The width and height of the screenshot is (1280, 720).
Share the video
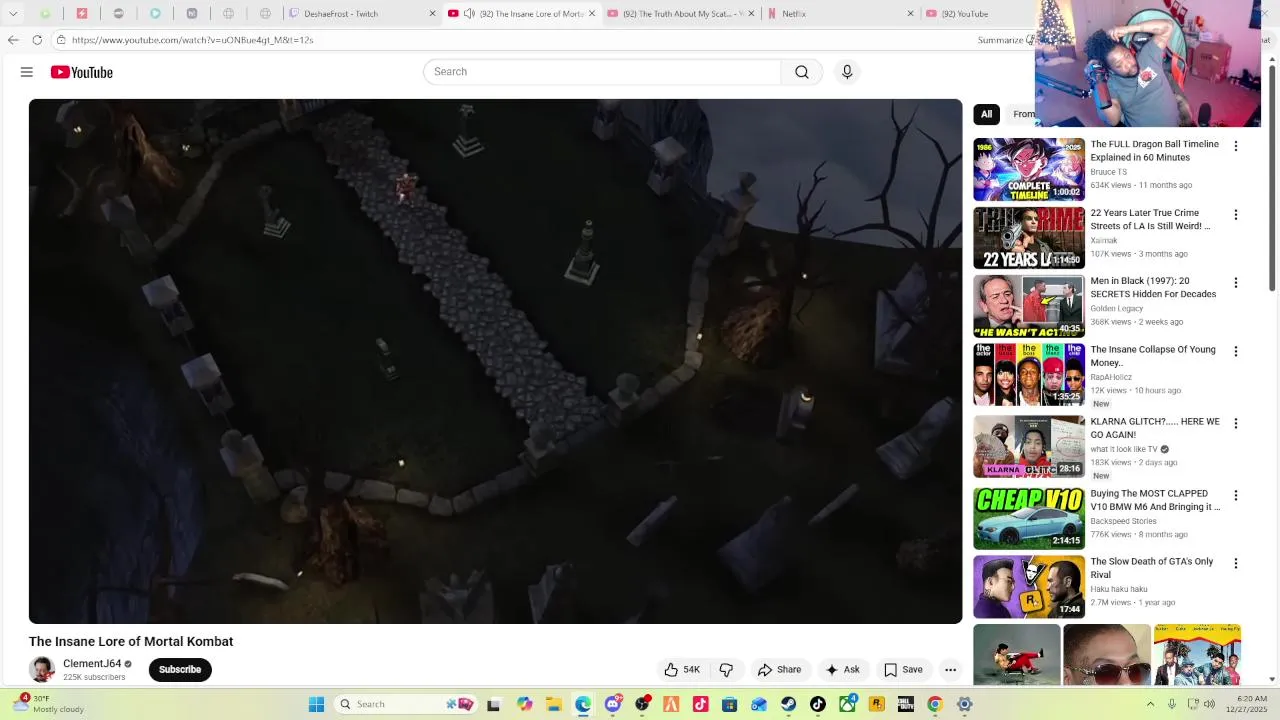(x=779, y=670)
